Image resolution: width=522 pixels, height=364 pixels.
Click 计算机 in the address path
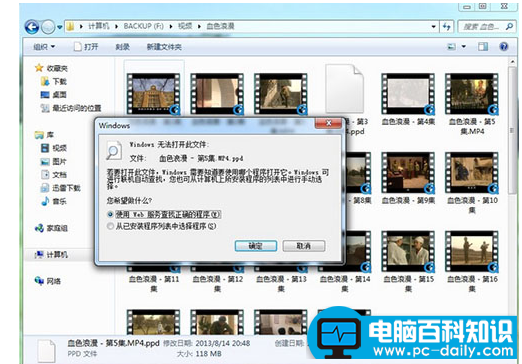coord(99,26)
